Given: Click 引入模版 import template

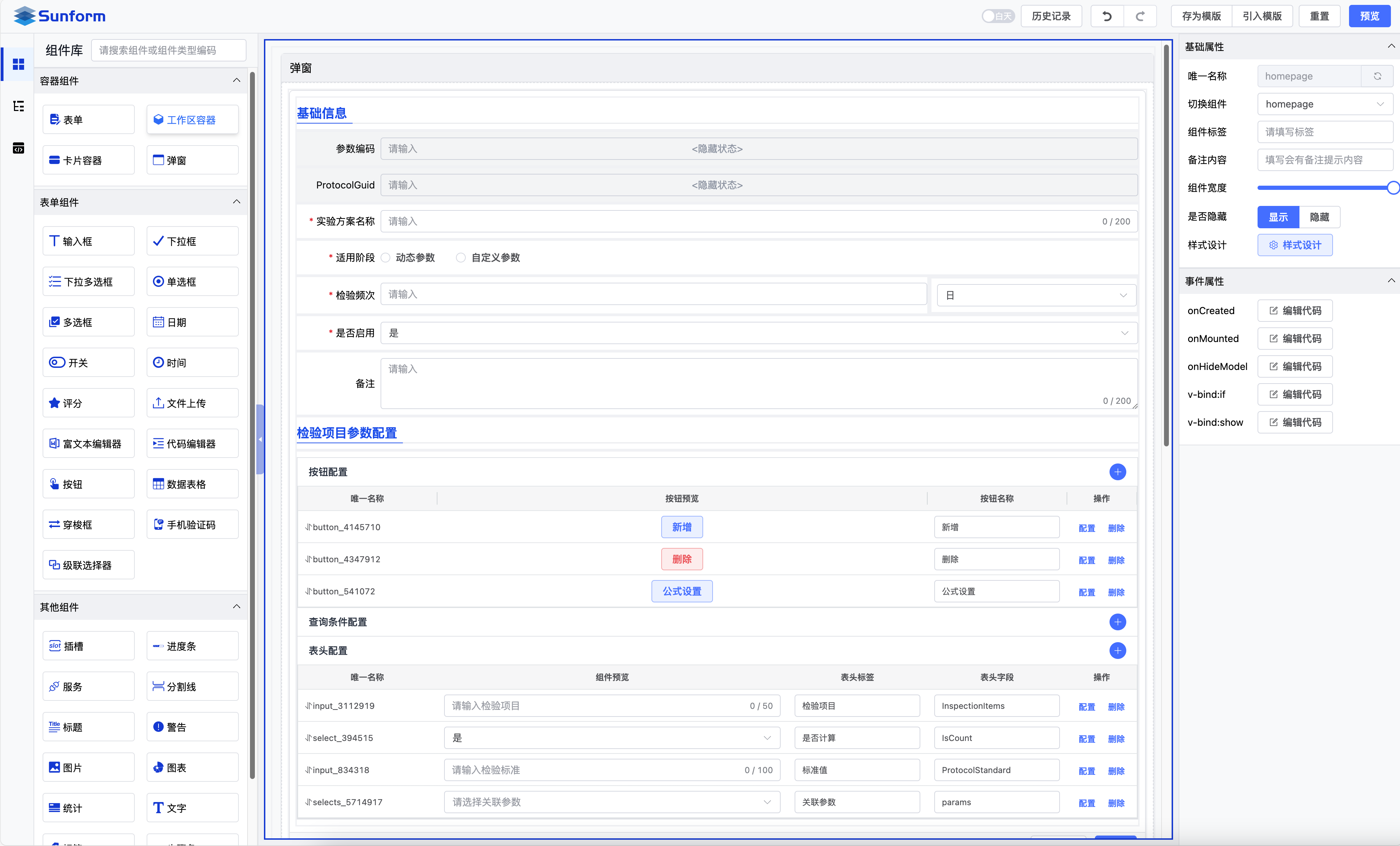Looking at the screenshot, I should tap(1262, 16).
